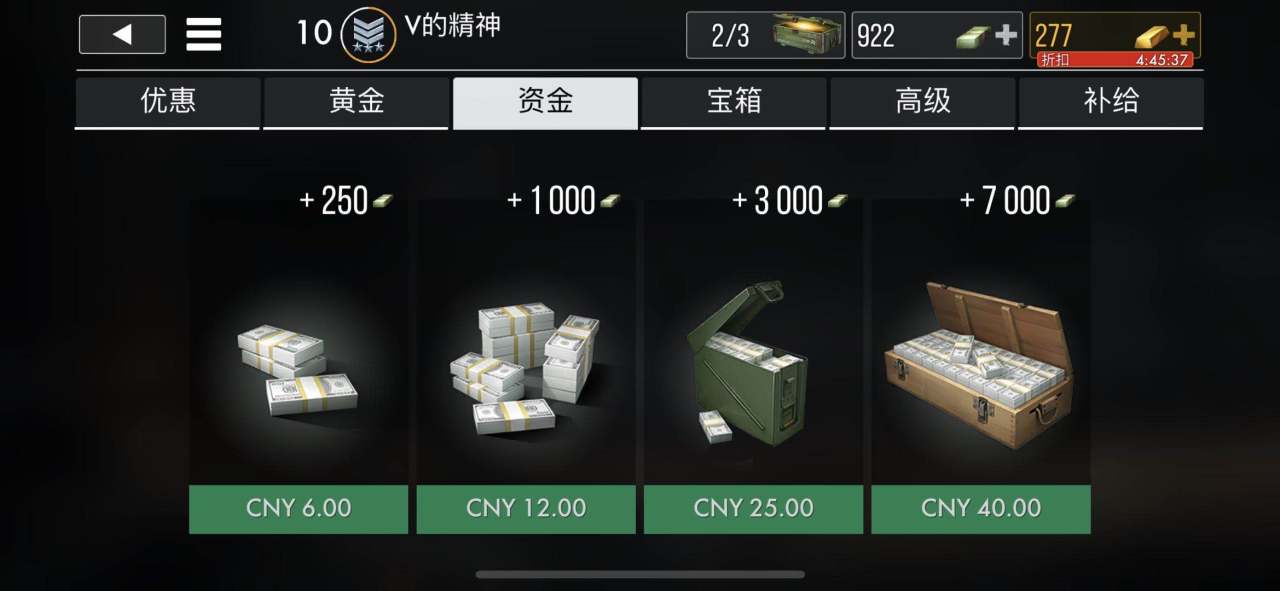
Task: Switch to the 黄金 tab
Action: coord(356,102)
